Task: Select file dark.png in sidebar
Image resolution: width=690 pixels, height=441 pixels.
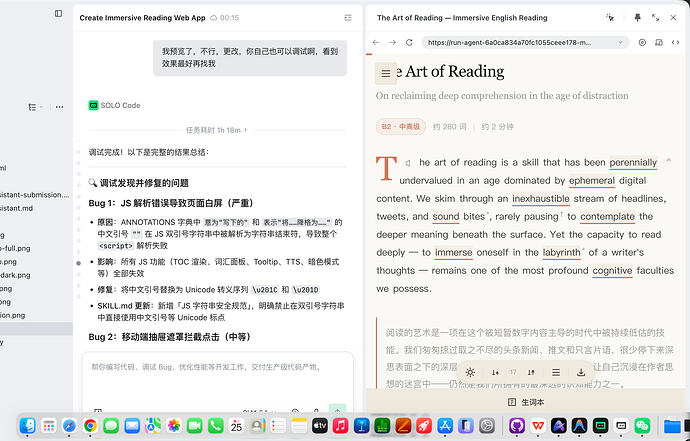Action: [15, 275]
